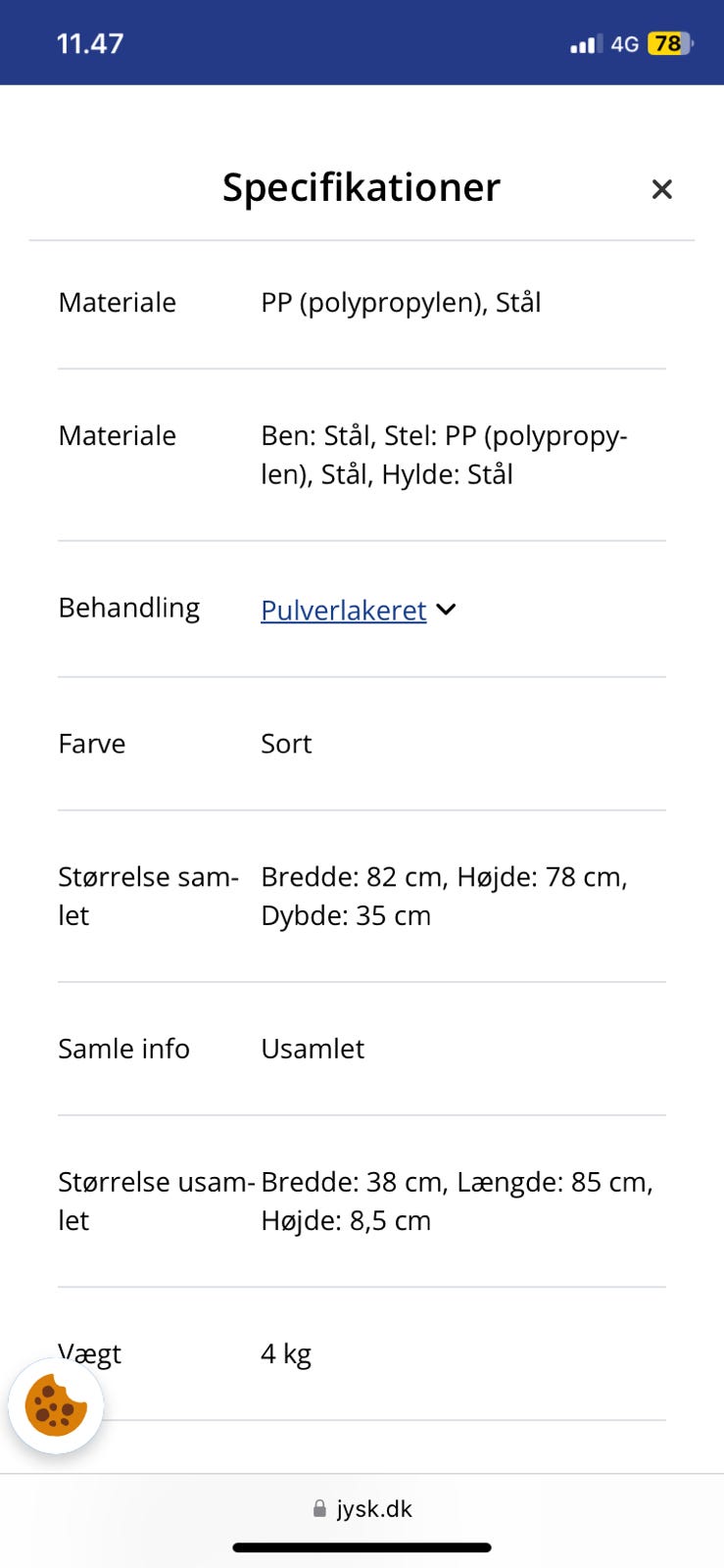The image size is (724, 1568).
Task: Select the Størrelse samlet dimensions row
Action: click(443, 895)
